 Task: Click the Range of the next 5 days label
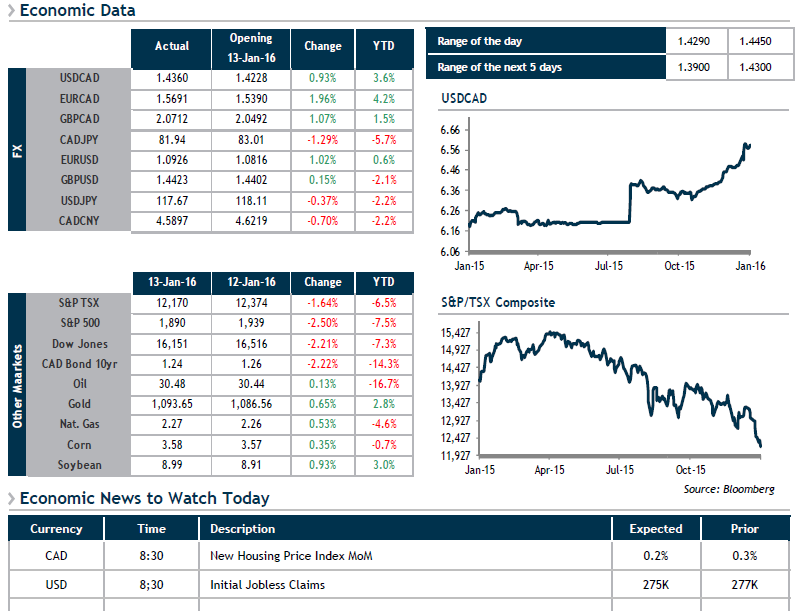[499, 67]
